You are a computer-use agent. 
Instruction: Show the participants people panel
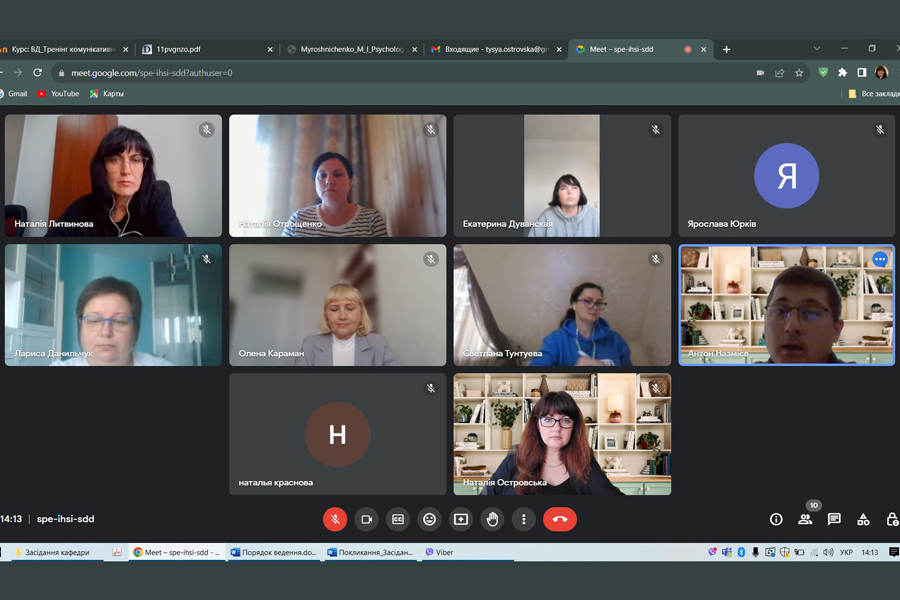pyautogui.click(x=805, y=519)
